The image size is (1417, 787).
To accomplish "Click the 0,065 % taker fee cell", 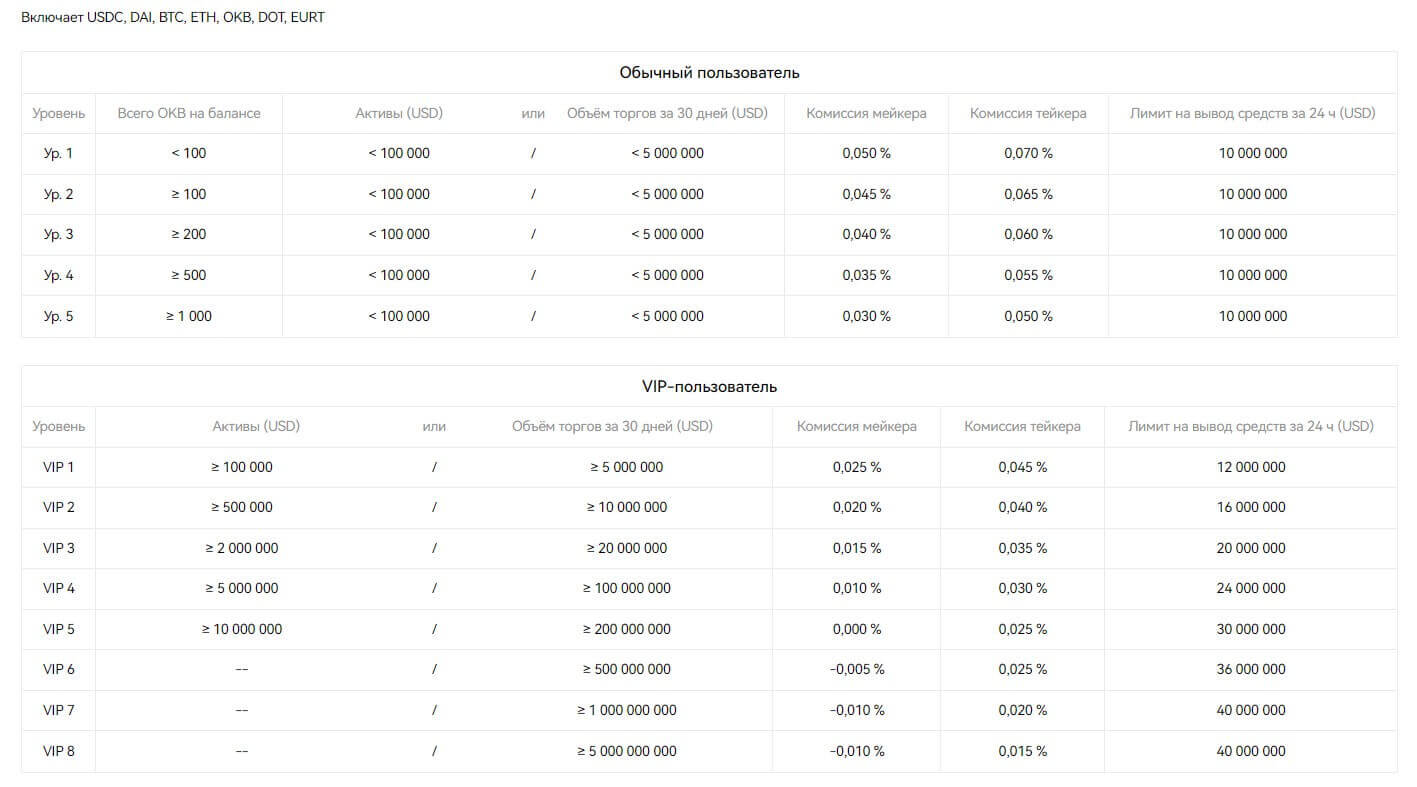I will [1028, 194].
